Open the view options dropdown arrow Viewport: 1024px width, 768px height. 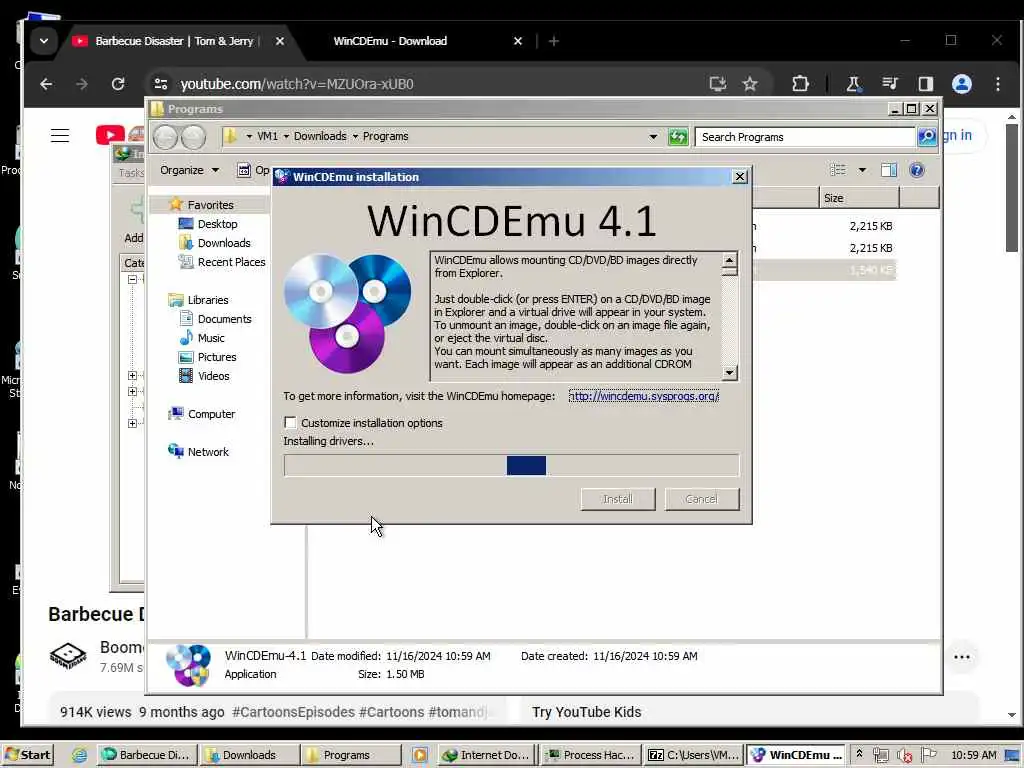pos(862,170)
